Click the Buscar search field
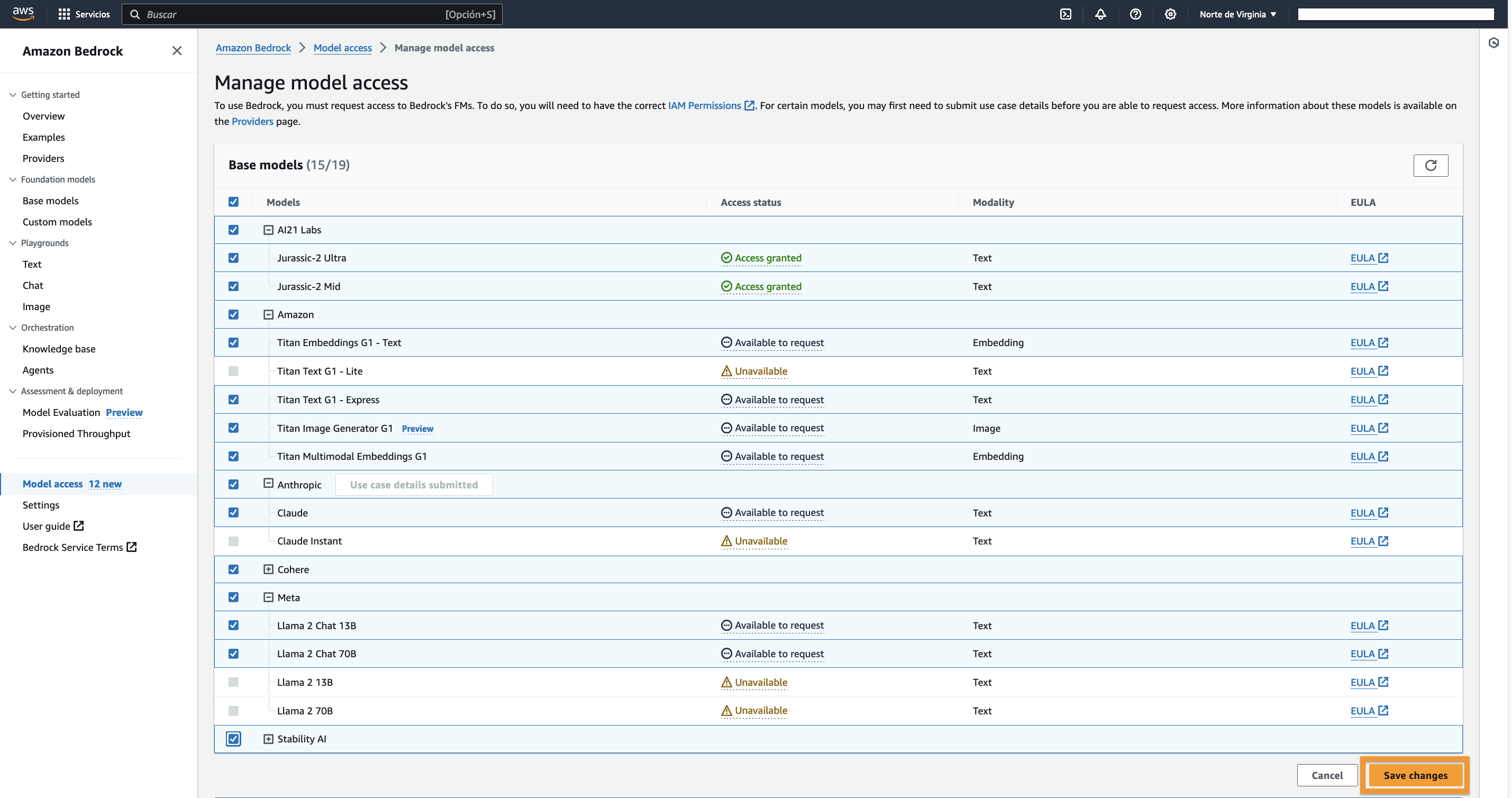 [x=294, y=14]
